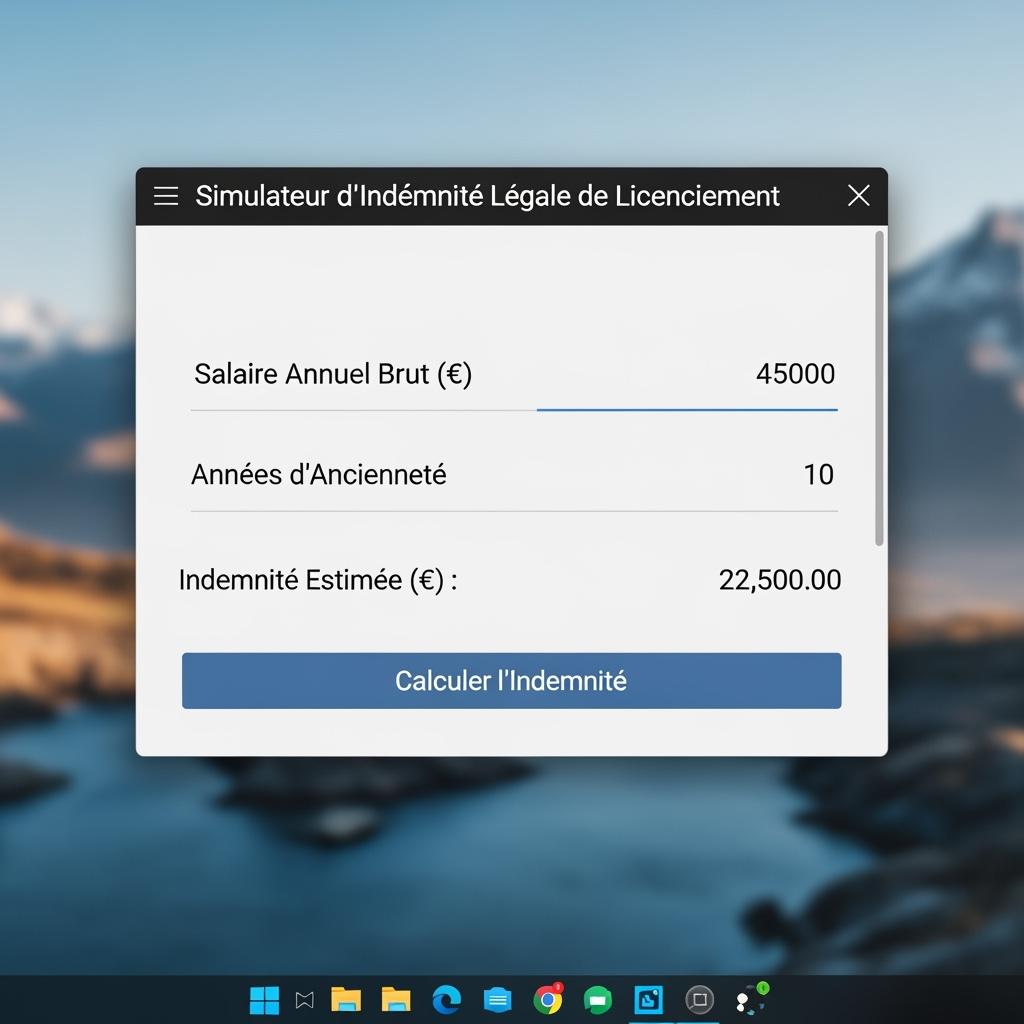
Task: Open the gray circular square icon on the taskbar
Action: pos(699,1000)
